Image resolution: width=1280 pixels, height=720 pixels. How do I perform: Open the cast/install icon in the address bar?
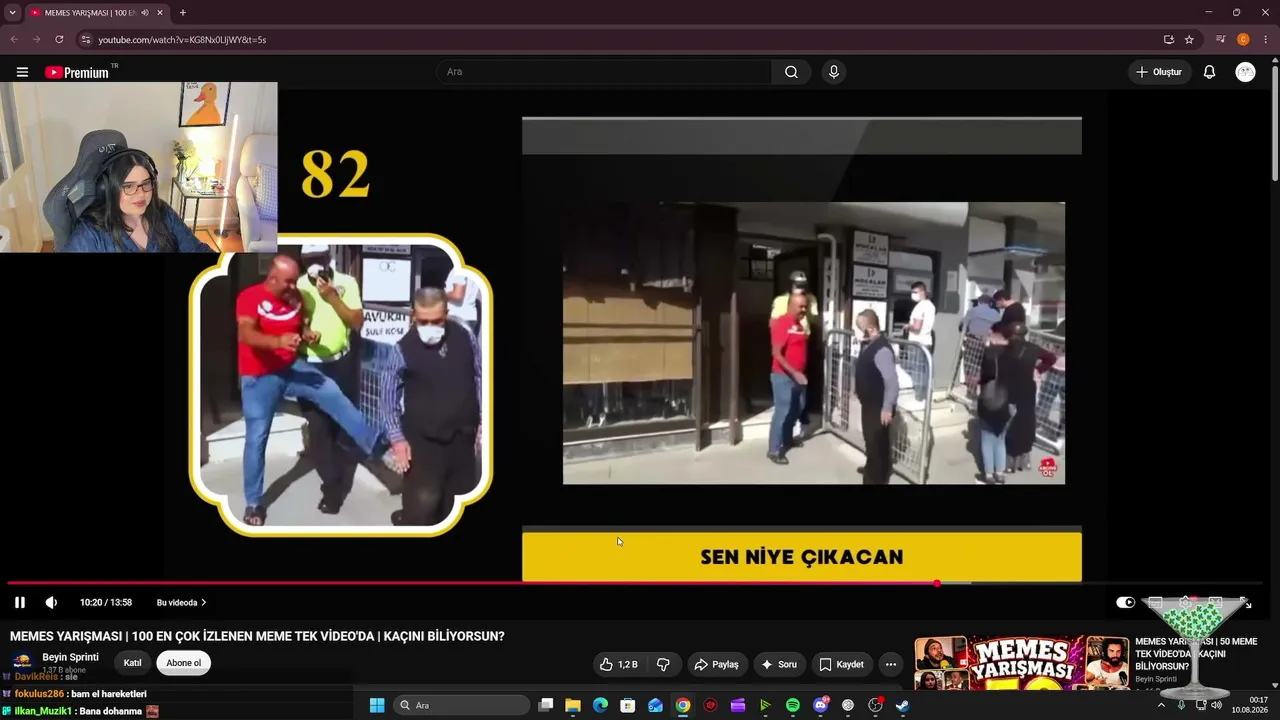point(1168,40)
